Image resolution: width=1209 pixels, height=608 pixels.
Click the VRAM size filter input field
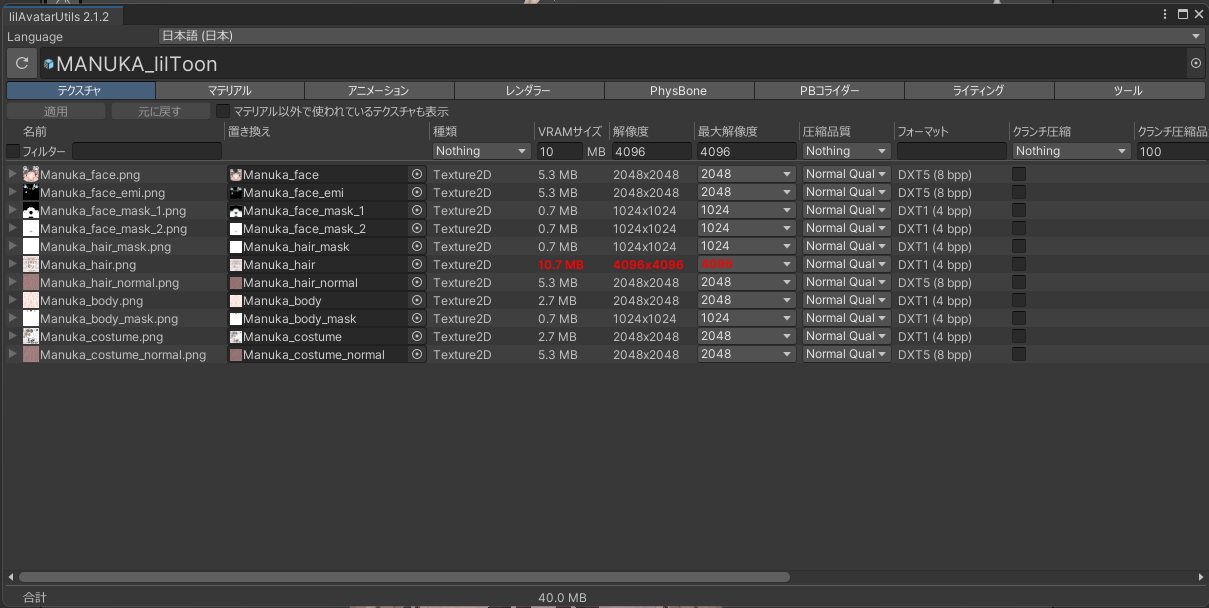559,151
